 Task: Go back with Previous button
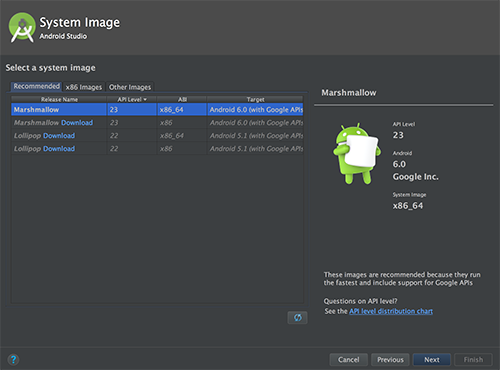[x=390, y=360]
